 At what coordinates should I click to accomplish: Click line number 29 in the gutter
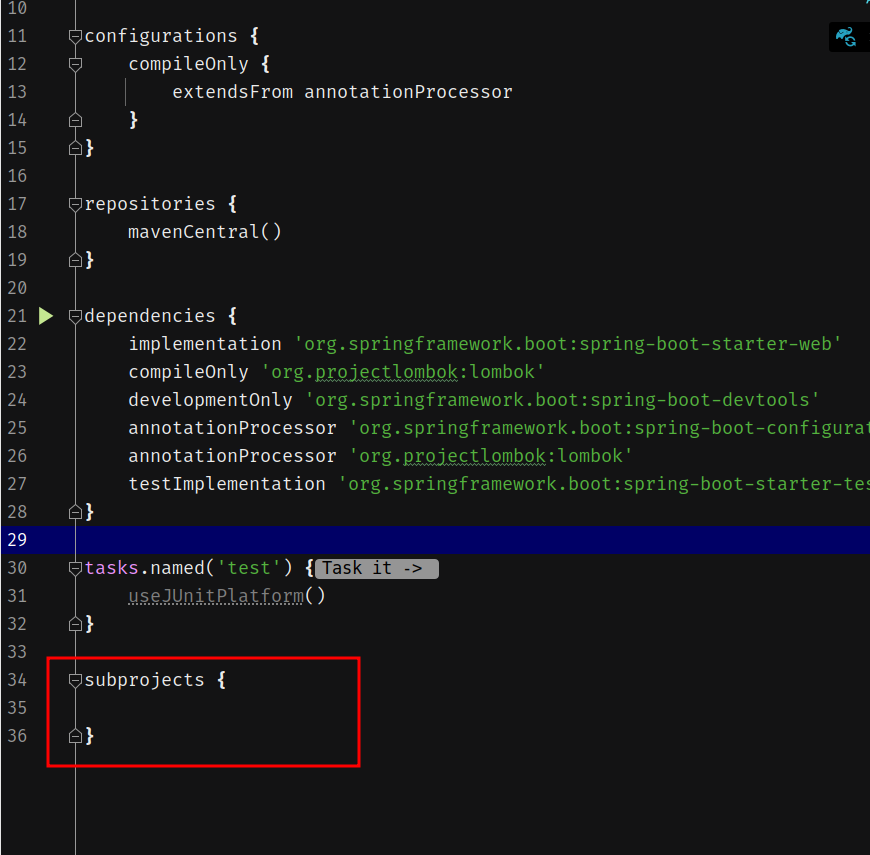point(18,540)
